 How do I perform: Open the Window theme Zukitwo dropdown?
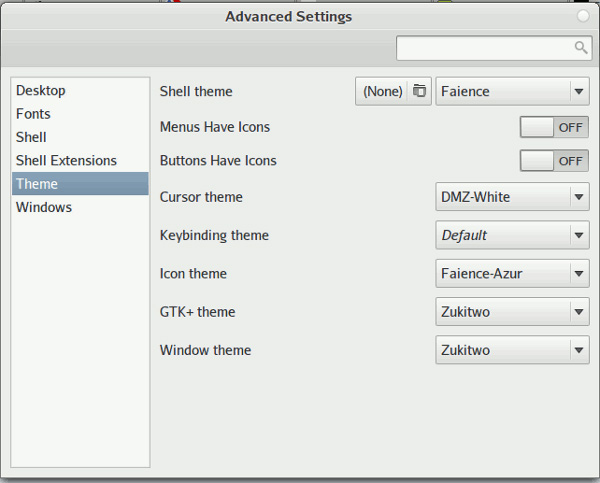[x=512, y=351]
